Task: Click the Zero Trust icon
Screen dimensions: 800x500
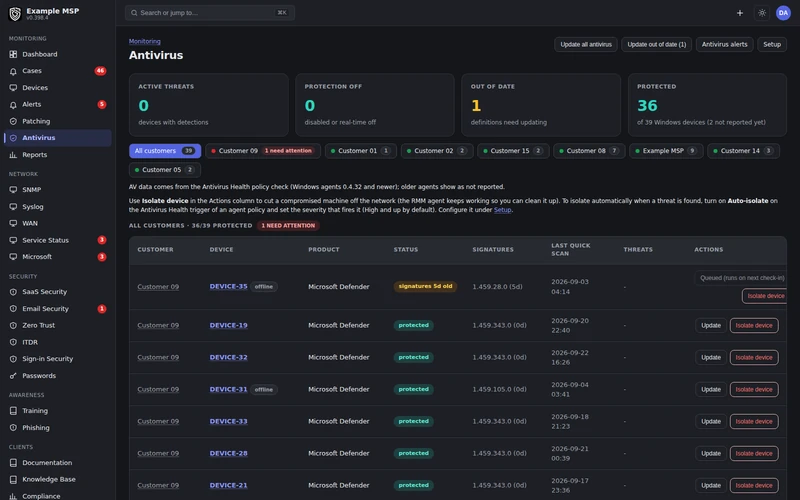Action: point(13,326)
